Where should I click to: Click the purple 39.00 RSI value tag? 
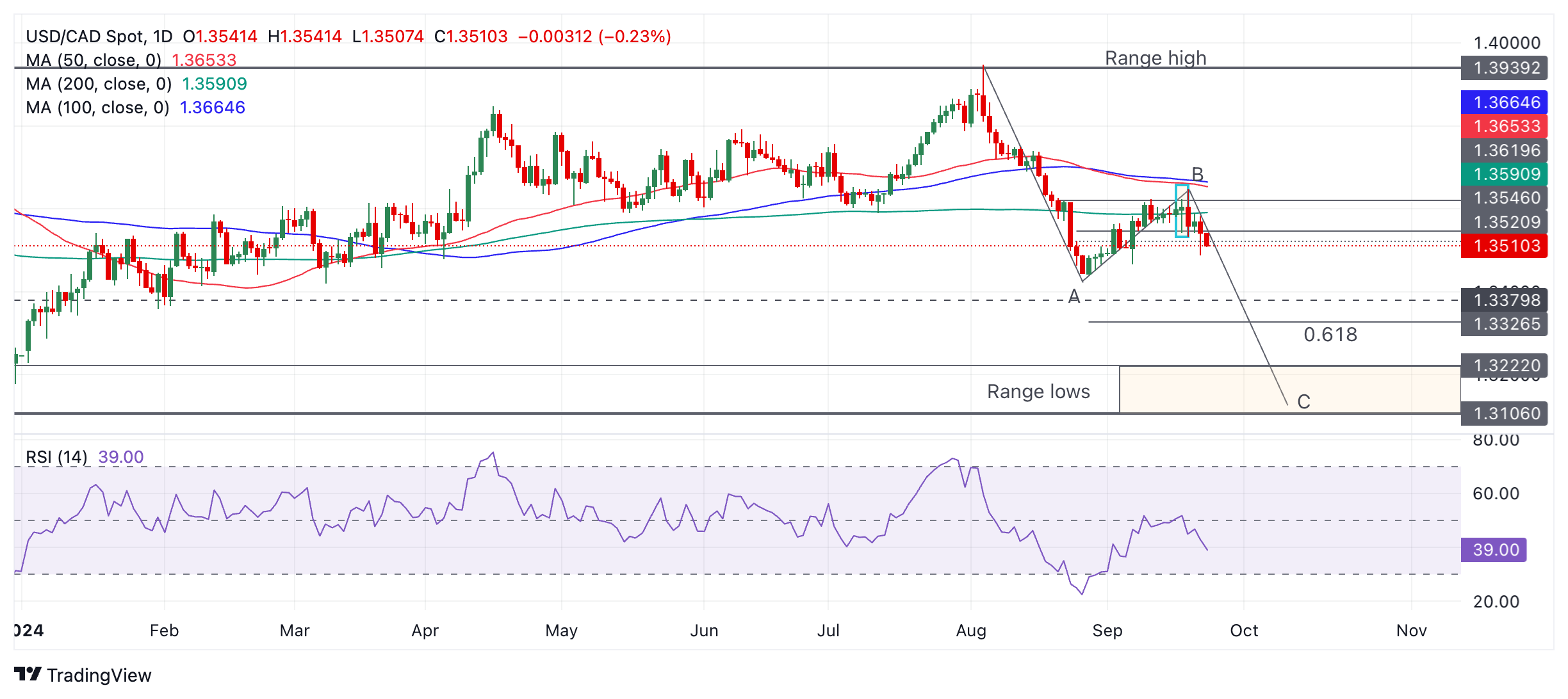click(x=1494, y=550)
